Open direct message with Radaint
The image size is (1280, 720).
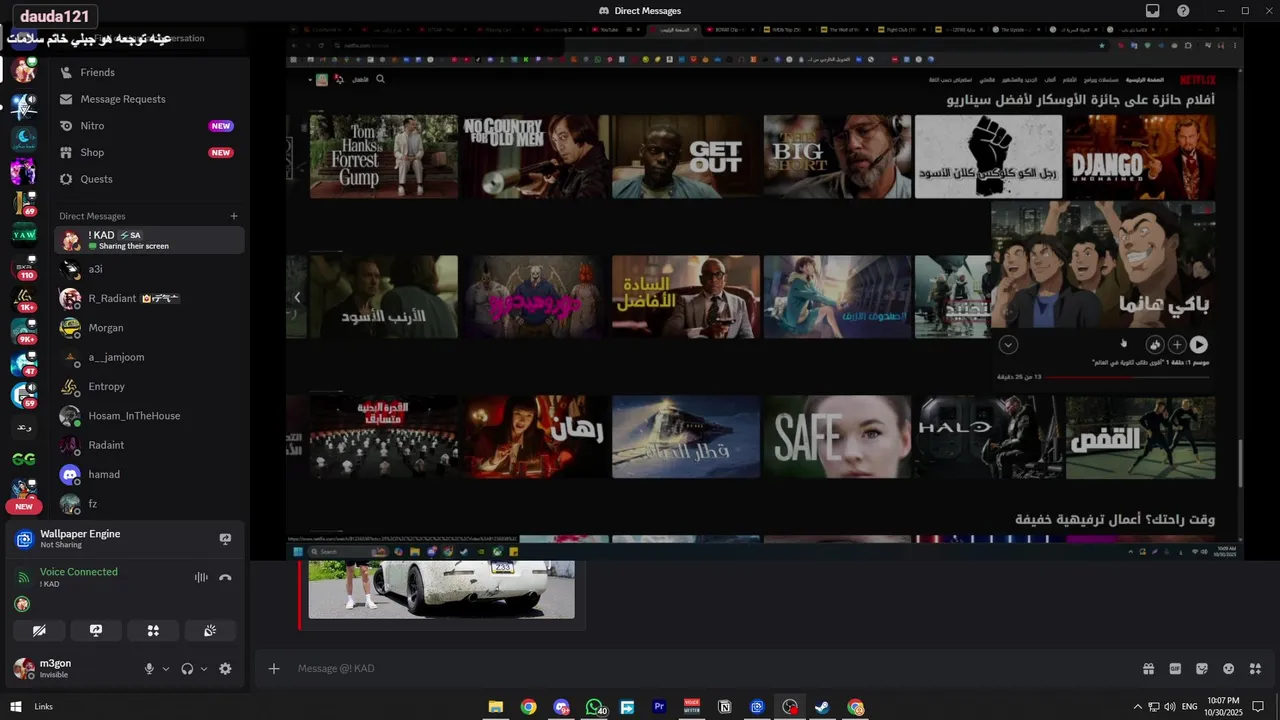tap(149, 445)
